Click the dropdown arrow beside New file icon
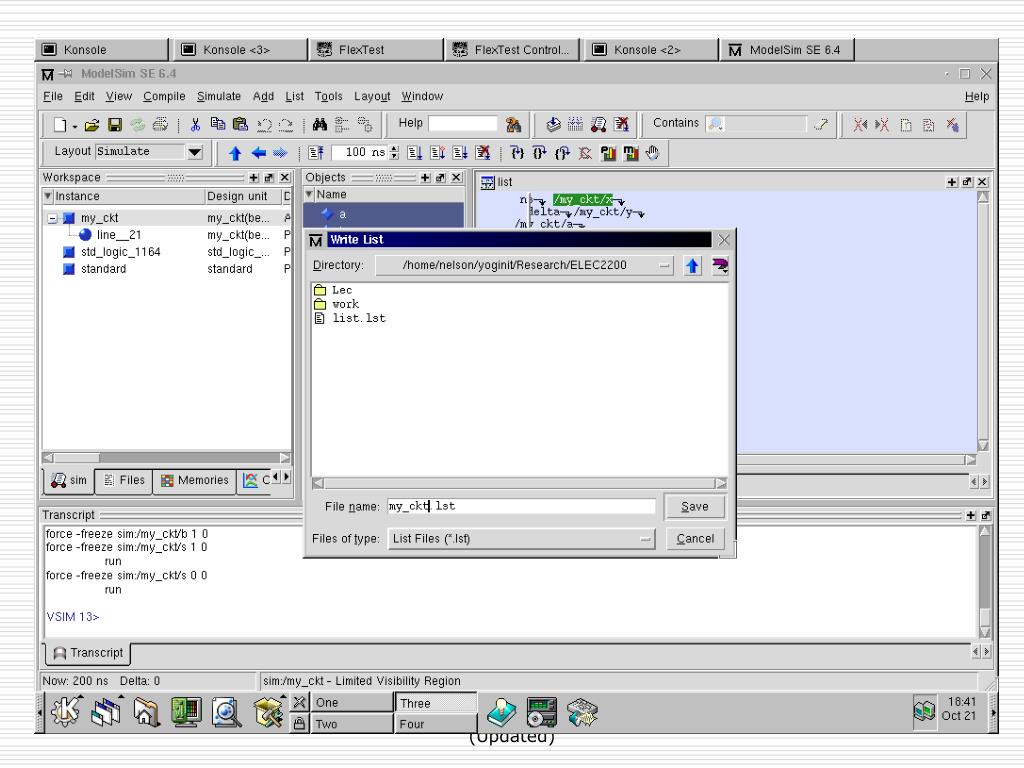The height and width of the screenshot is (768, 1024). tap(75, 126)
